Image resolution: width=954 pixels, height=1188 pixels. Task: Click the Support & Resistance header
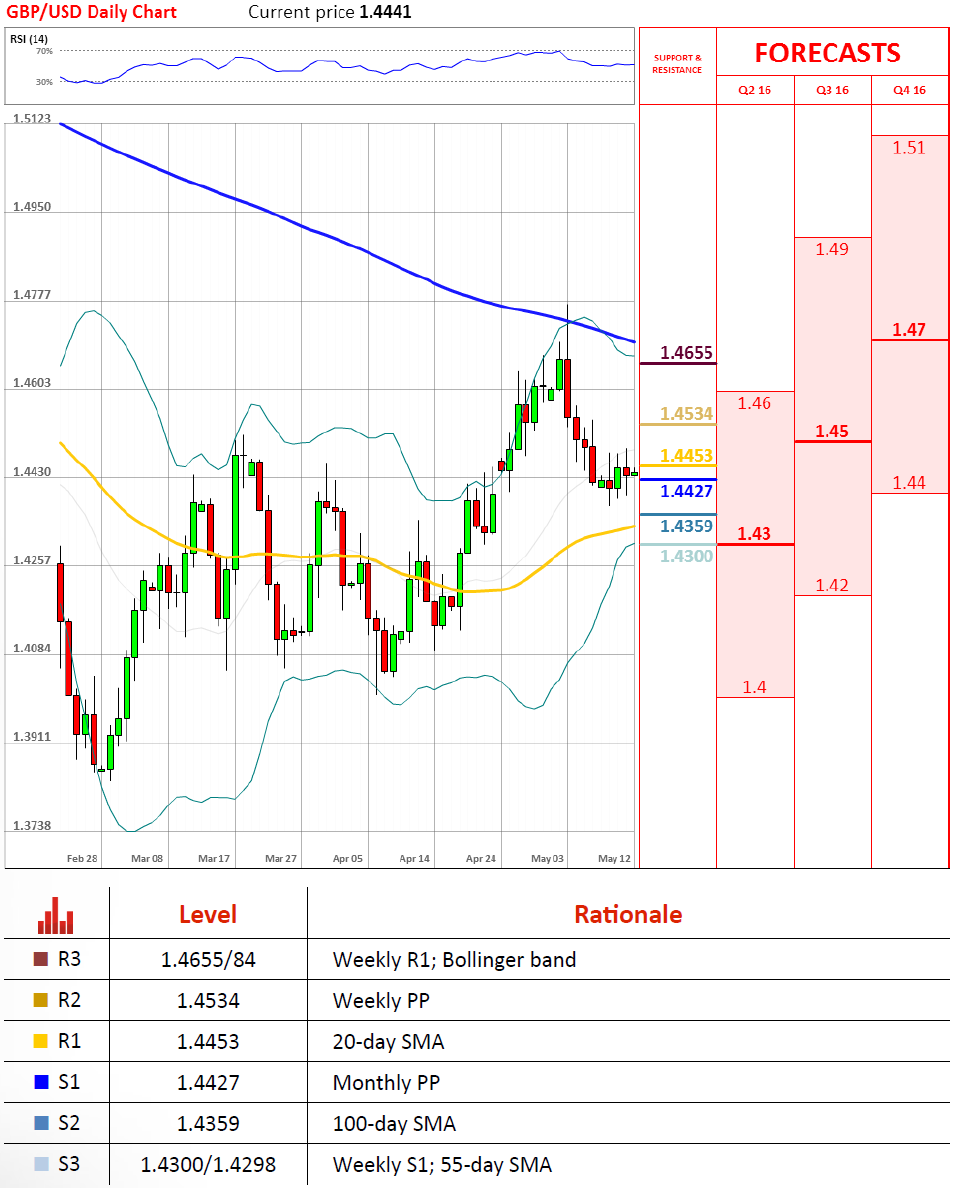tap(677, 64)
